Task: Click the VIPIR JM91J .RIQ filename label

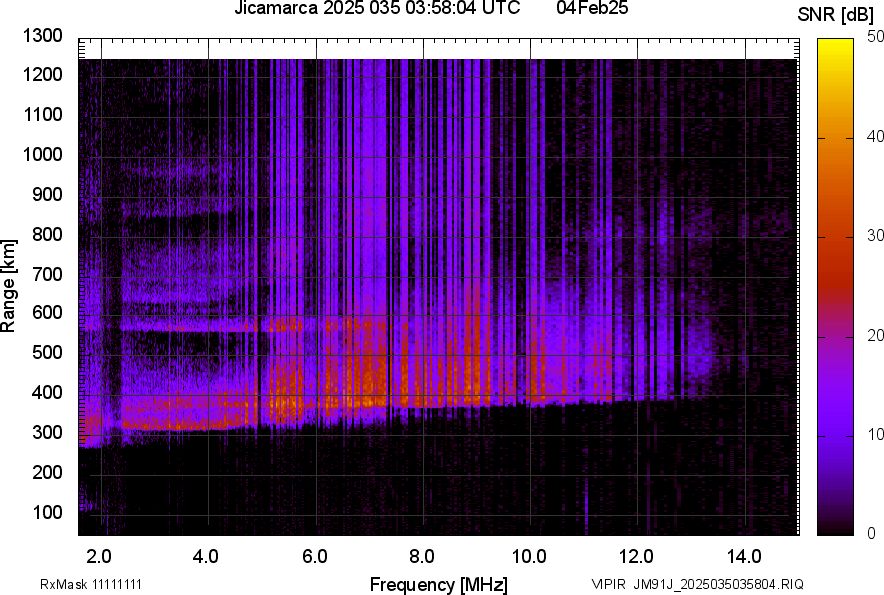Action: (697, 584)
